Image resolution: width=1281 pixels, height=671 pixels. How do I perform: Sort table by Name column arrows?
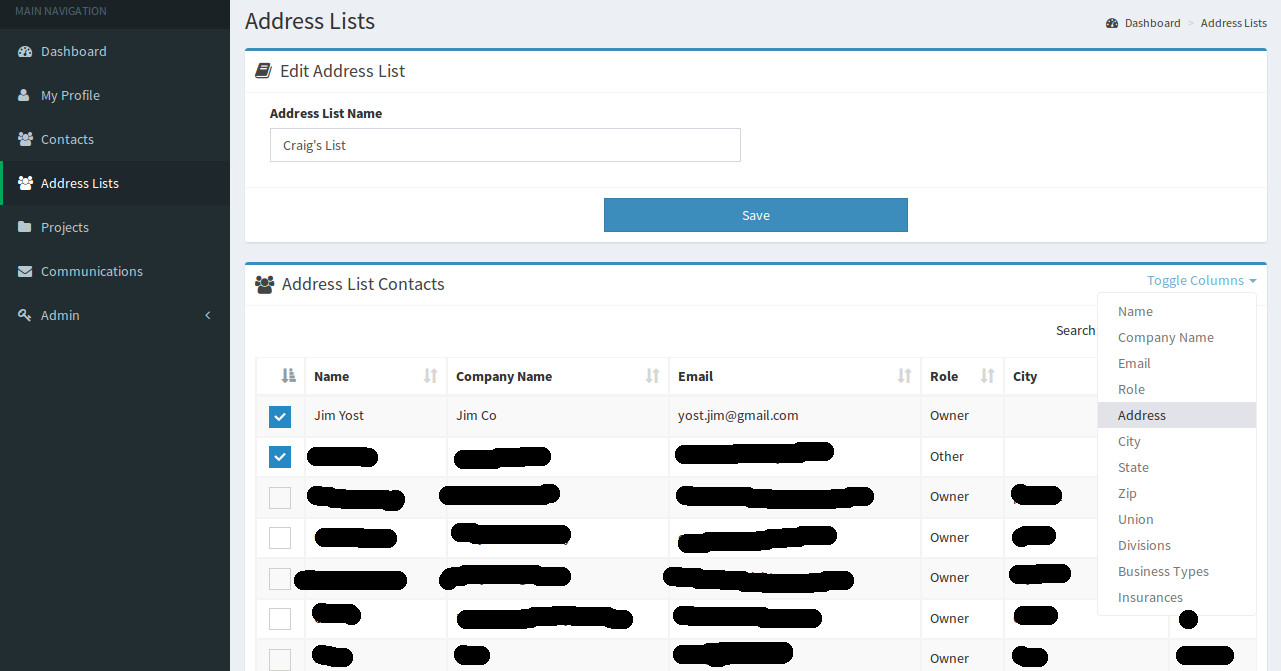pyautogui.click(x=430, y=377)
